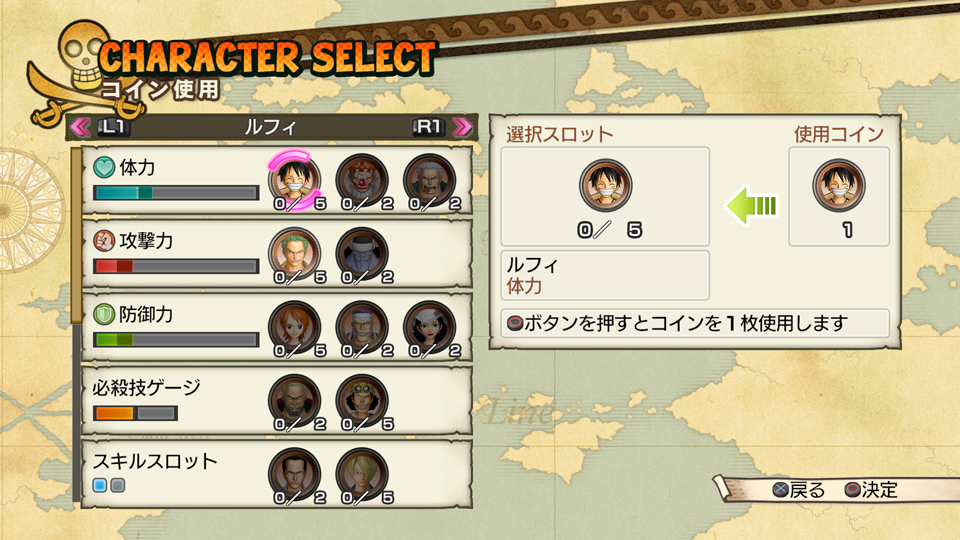Click the 戻る back button
The width and height of the screenshot is (960, 540).
click(798, 490)
